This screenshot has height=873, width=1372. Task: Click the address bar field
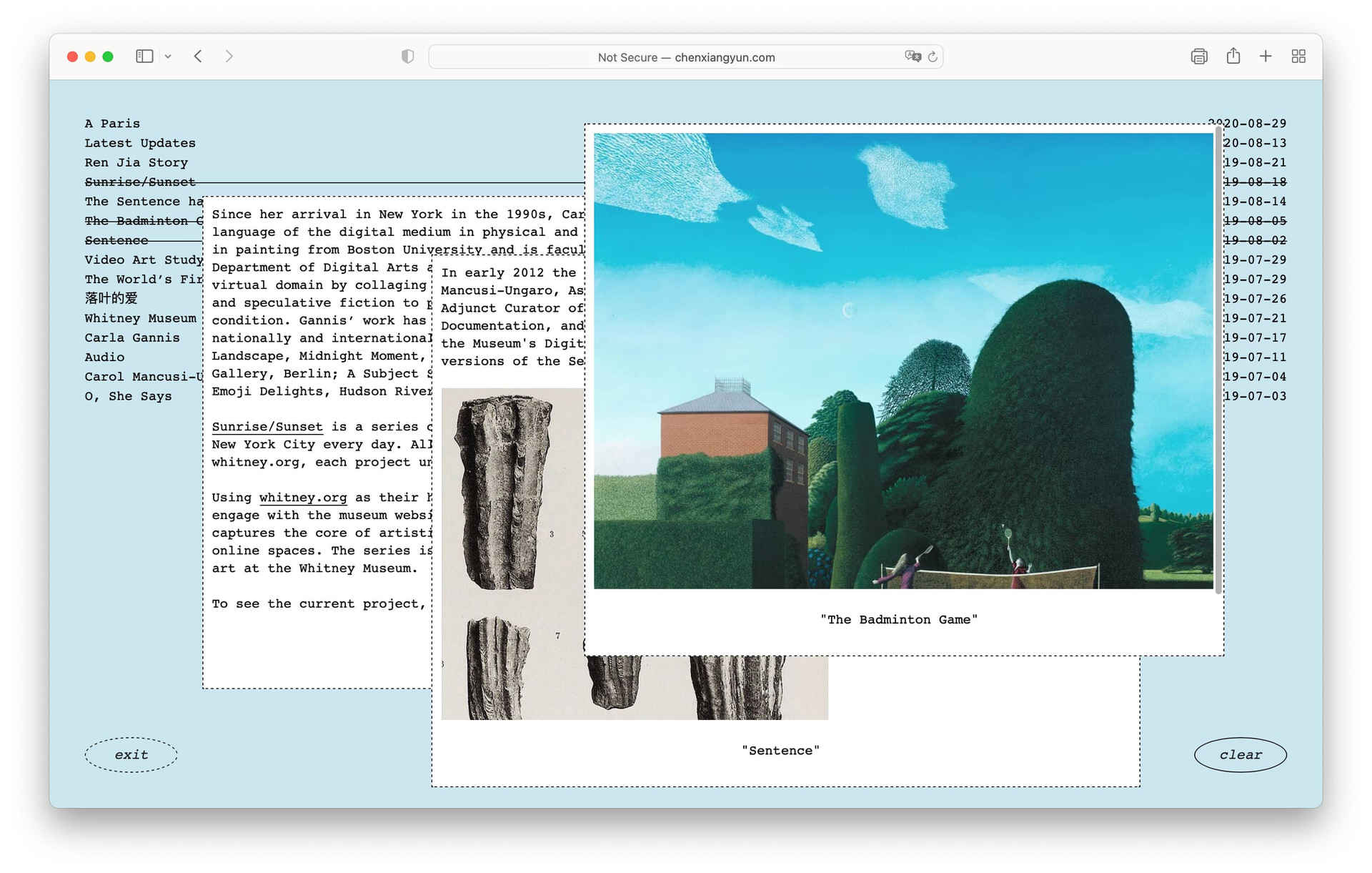click(x=686, y=57)
